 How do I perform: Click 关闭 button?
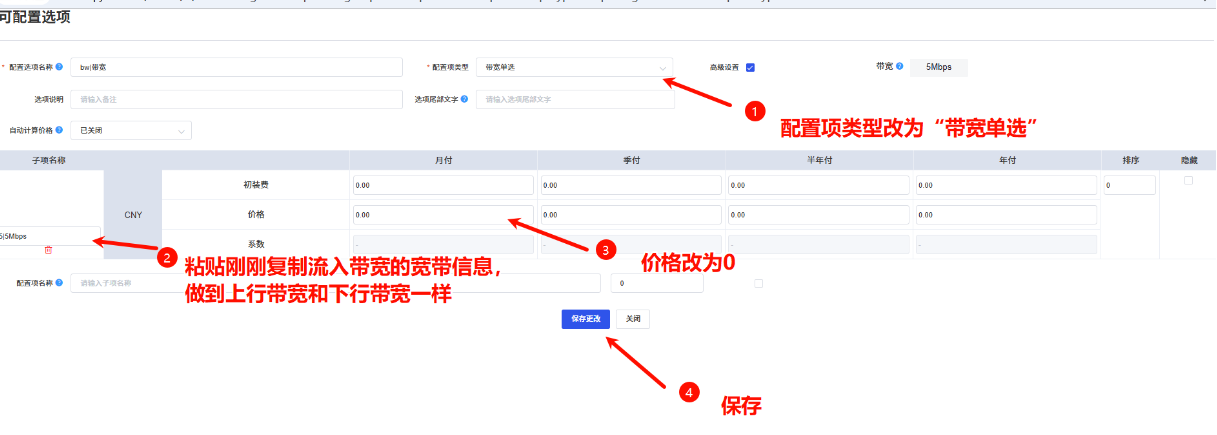click(633, 319)
